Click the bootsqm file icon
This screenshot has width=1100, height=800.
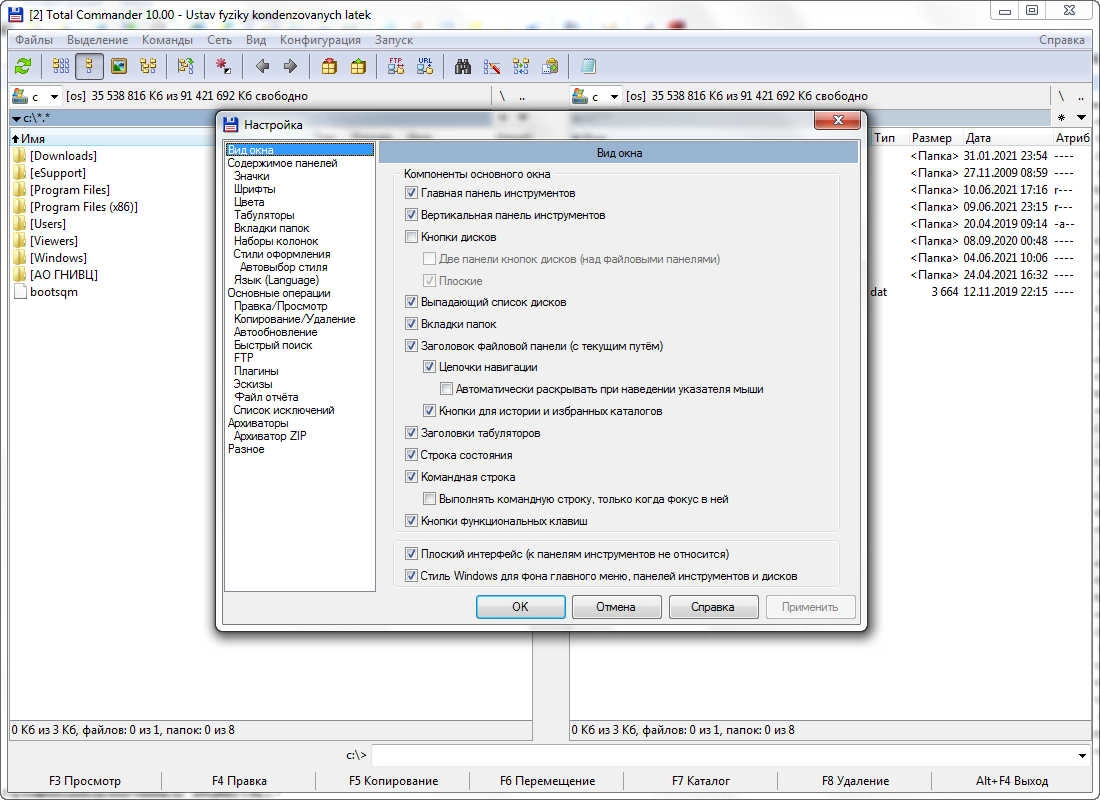[x=20, y=292]
